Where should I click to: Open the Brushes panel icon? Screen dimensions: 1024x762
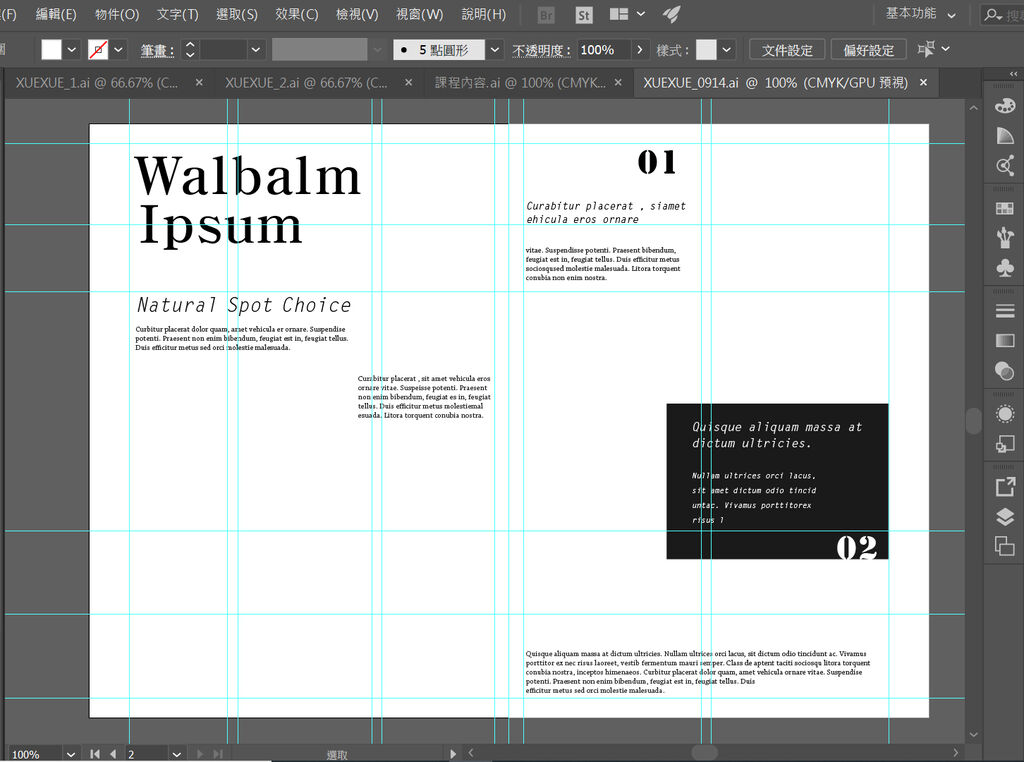point(1005,237)
